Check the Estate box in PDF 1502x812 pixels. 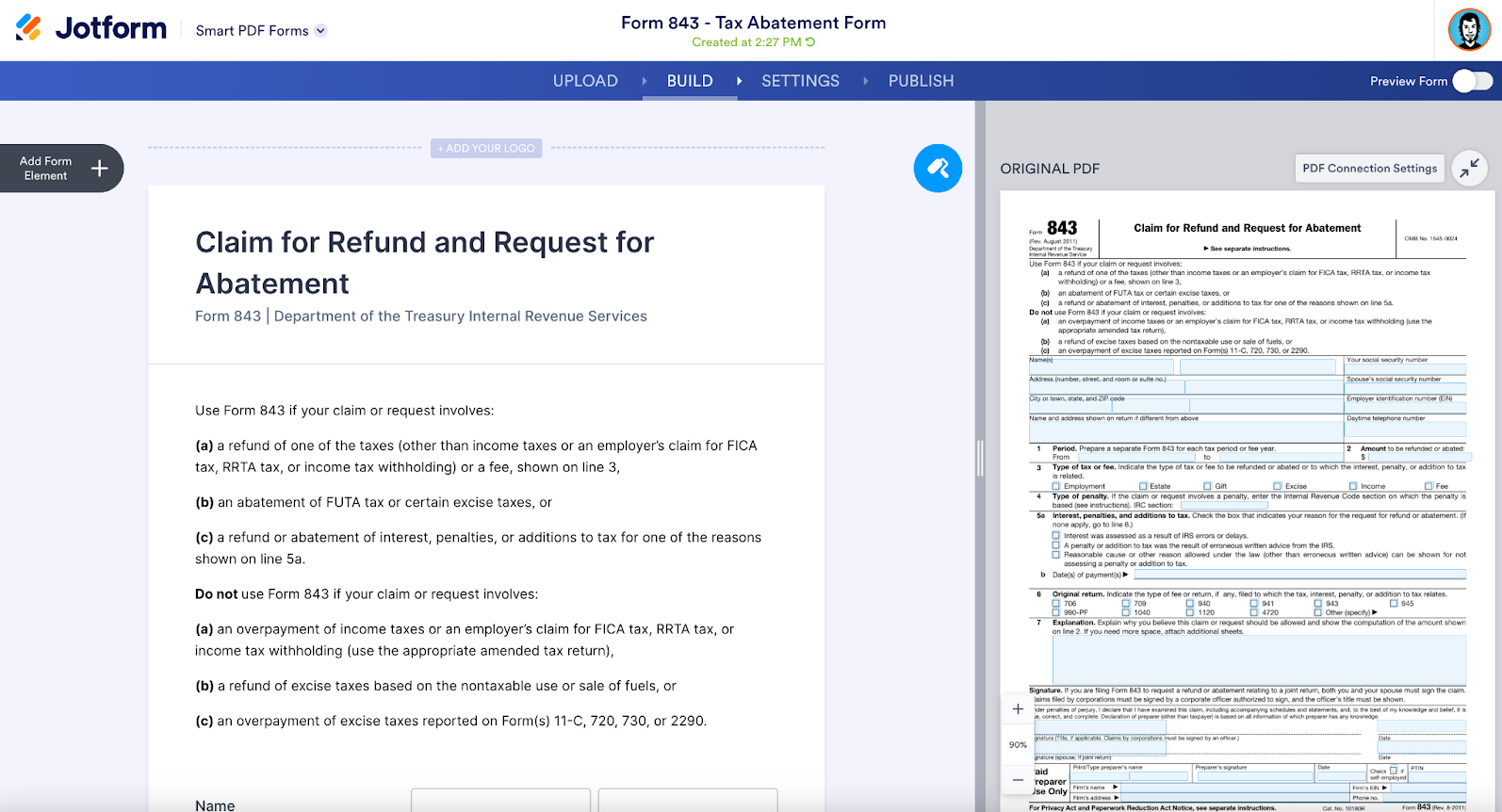1143,486
